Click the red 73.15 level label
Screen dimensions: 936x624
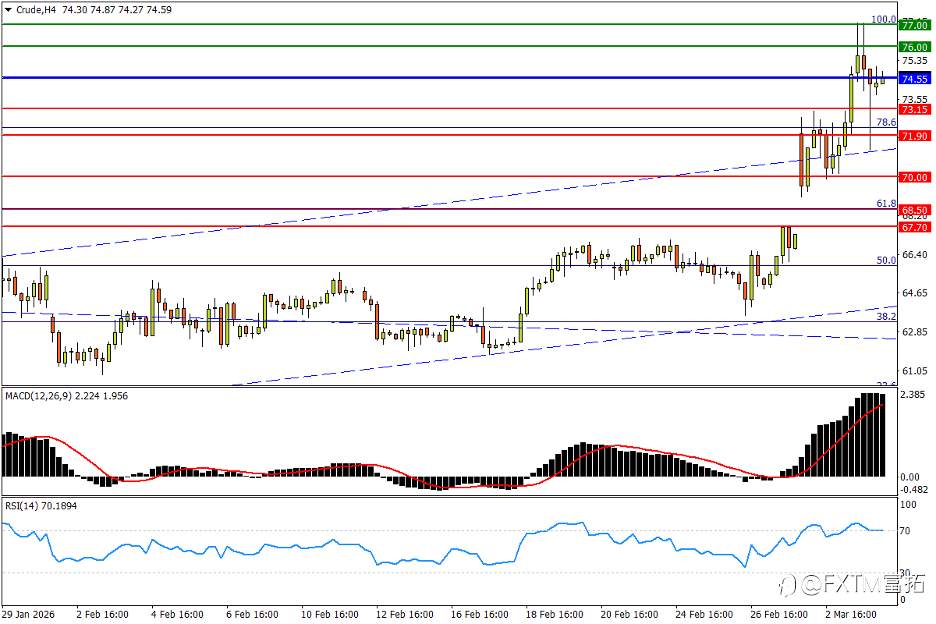[x=914, y=109]
